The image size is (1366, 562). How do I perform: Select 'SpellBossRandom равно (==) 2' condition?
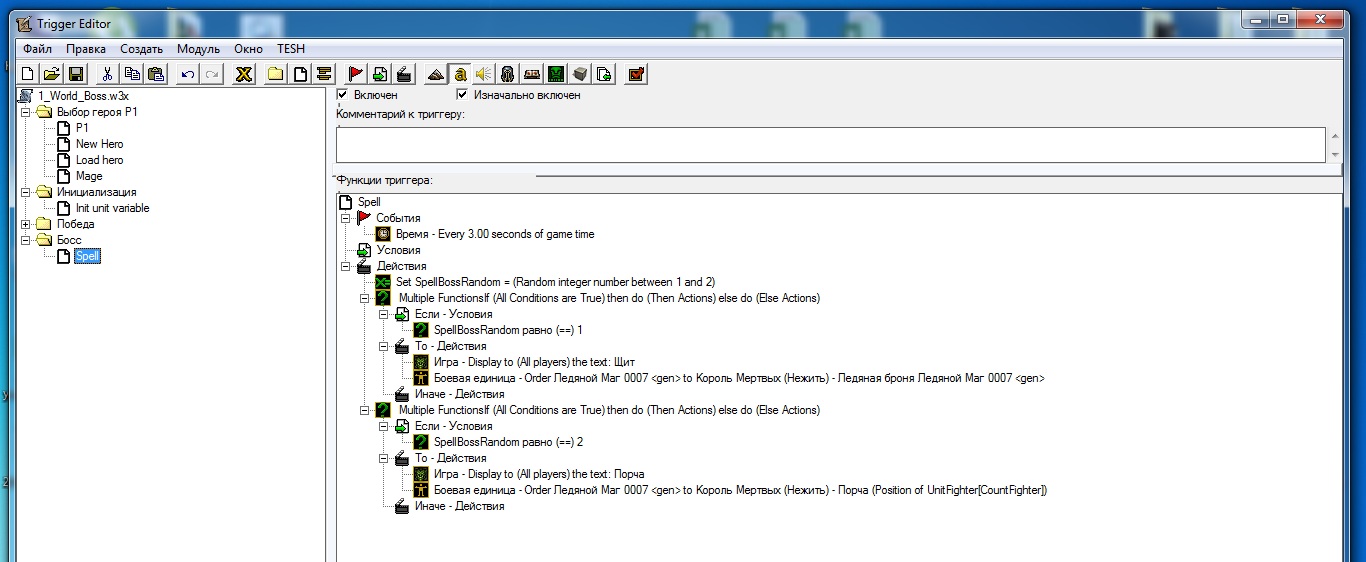pos(508,442)
